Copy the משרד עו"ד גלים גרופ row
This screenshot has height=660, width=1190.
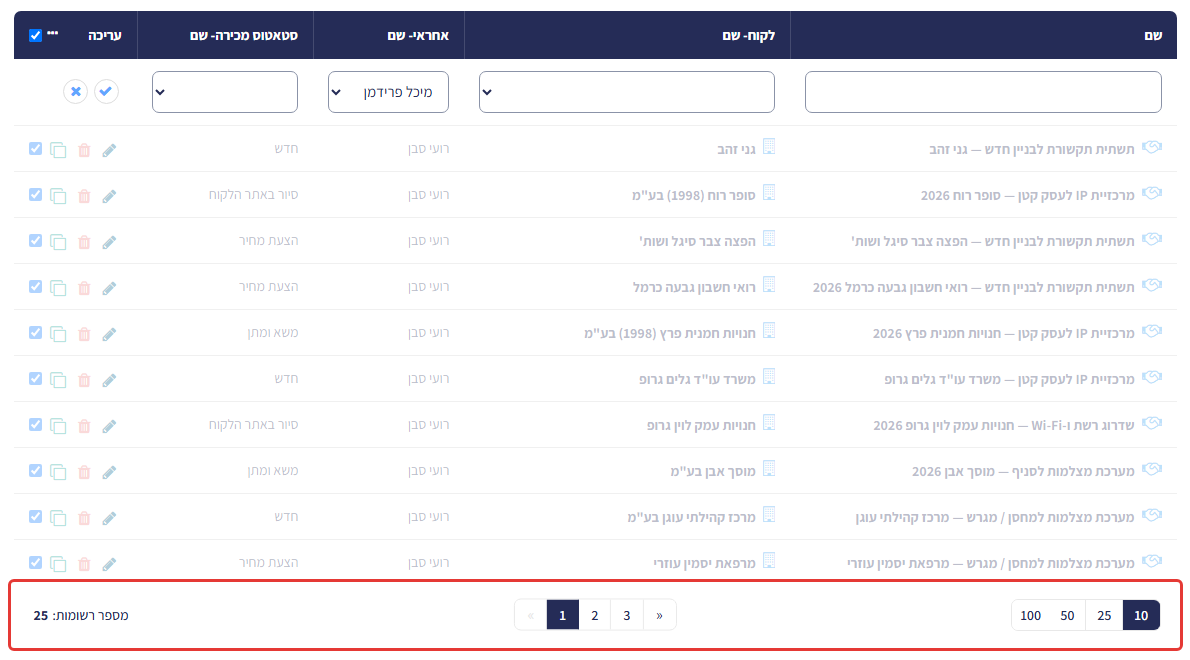pos(58,380)
